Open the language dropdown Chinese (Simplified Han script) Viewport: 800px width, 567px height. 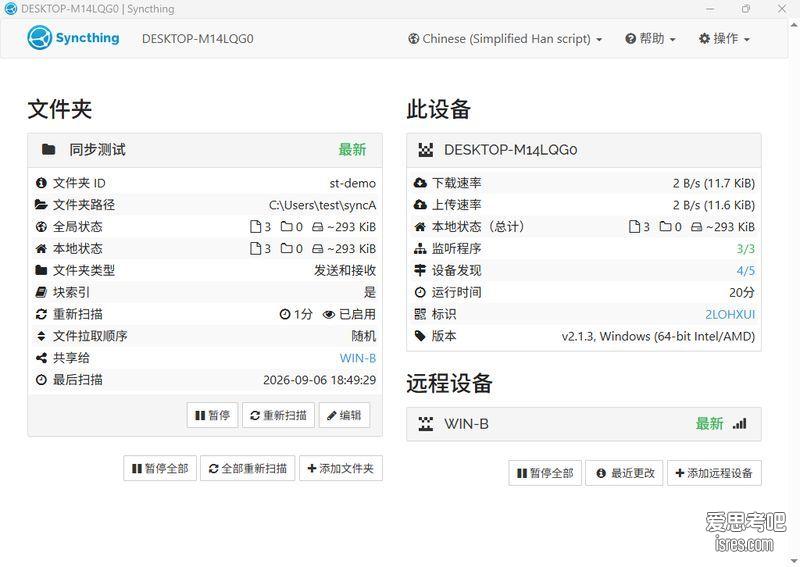pyautogui.click(x=505, y=39)
